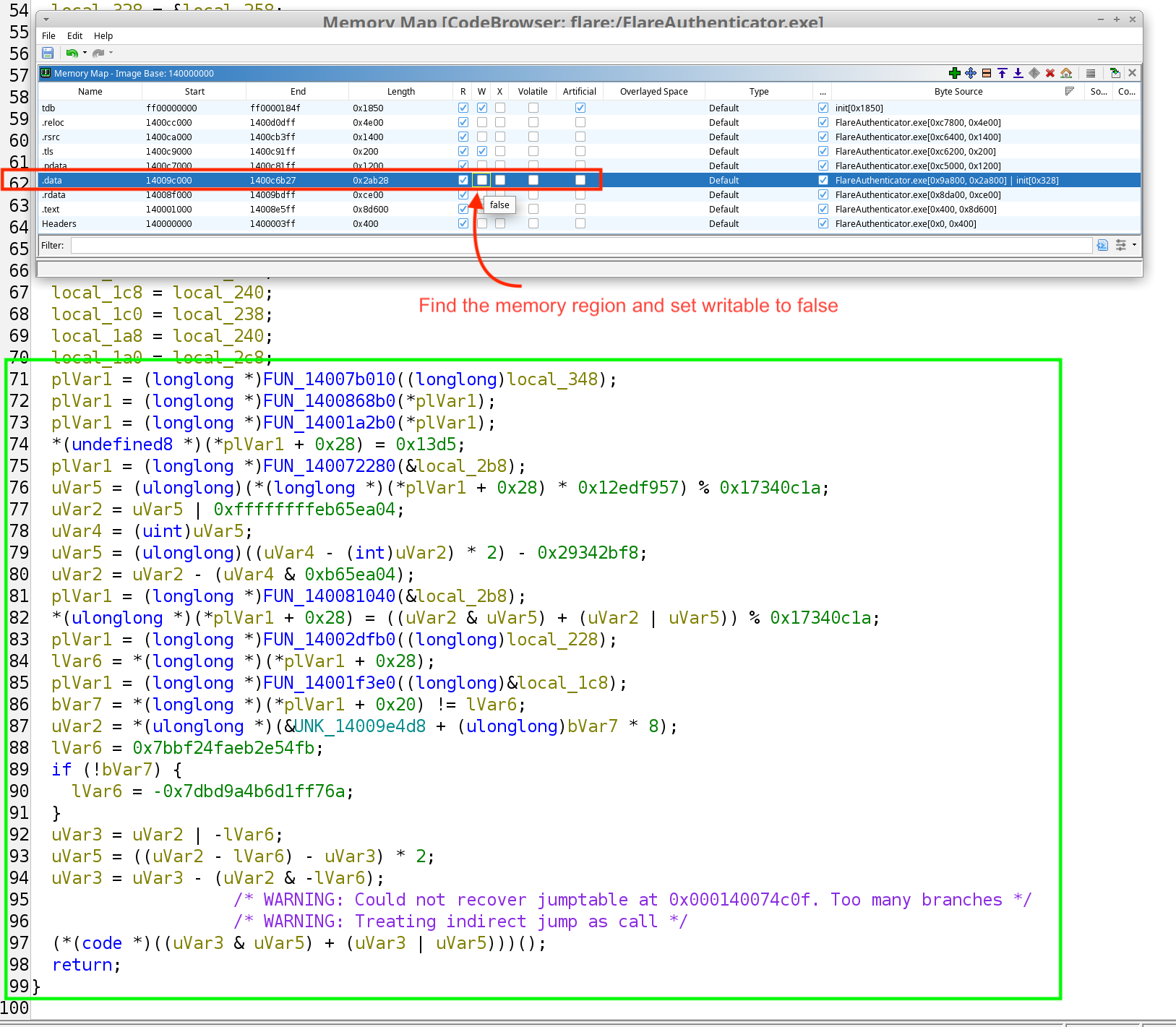Expand the block up using the up-arrow icon

[x=1002, y=73]
